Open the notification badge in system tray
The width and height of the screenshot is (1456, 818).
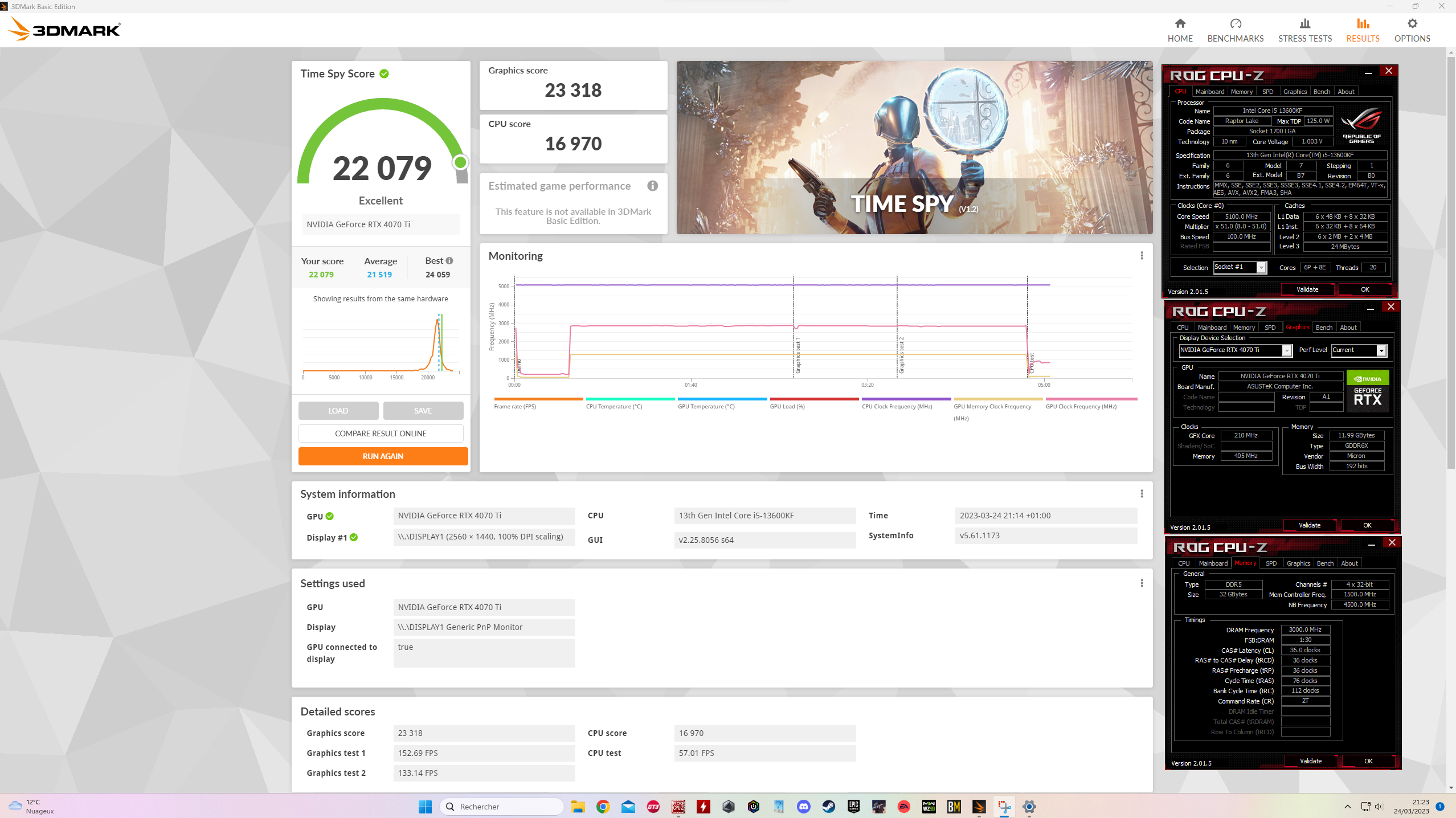point(1440,807)
